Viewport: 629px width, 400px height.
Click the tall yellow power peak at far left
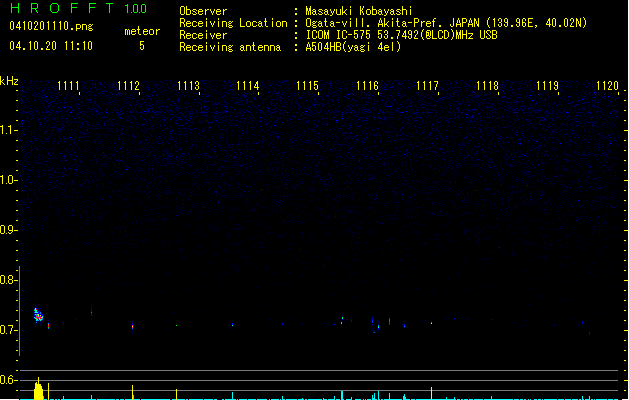click(x=38, y=389)
